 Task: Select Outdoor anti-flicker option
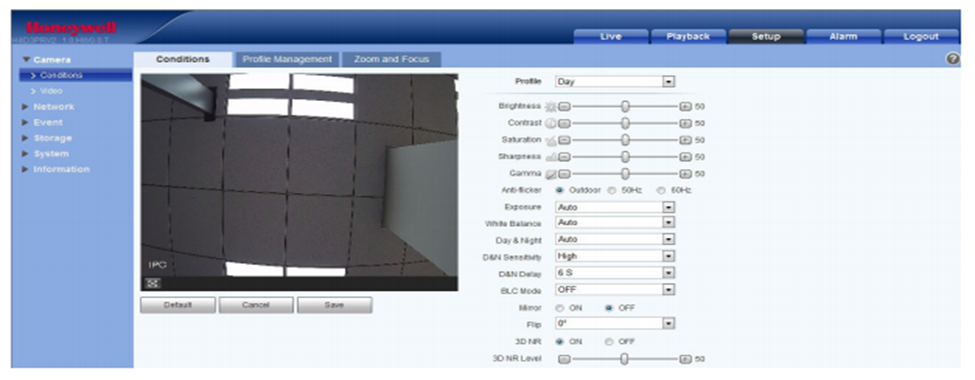560,190
